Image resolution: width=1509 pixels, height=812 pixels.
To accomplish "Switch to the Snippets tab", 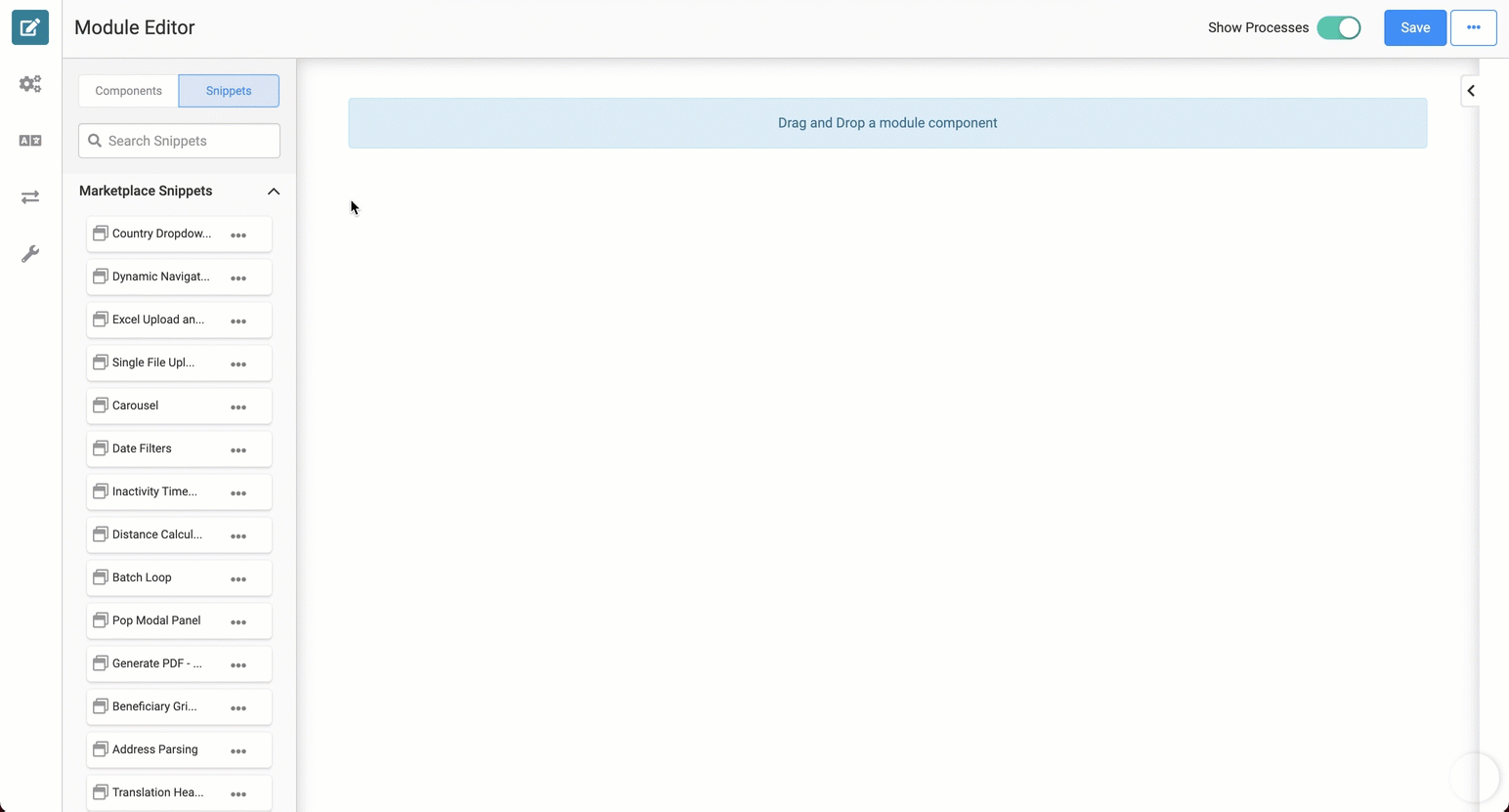I will click(229, 91).
